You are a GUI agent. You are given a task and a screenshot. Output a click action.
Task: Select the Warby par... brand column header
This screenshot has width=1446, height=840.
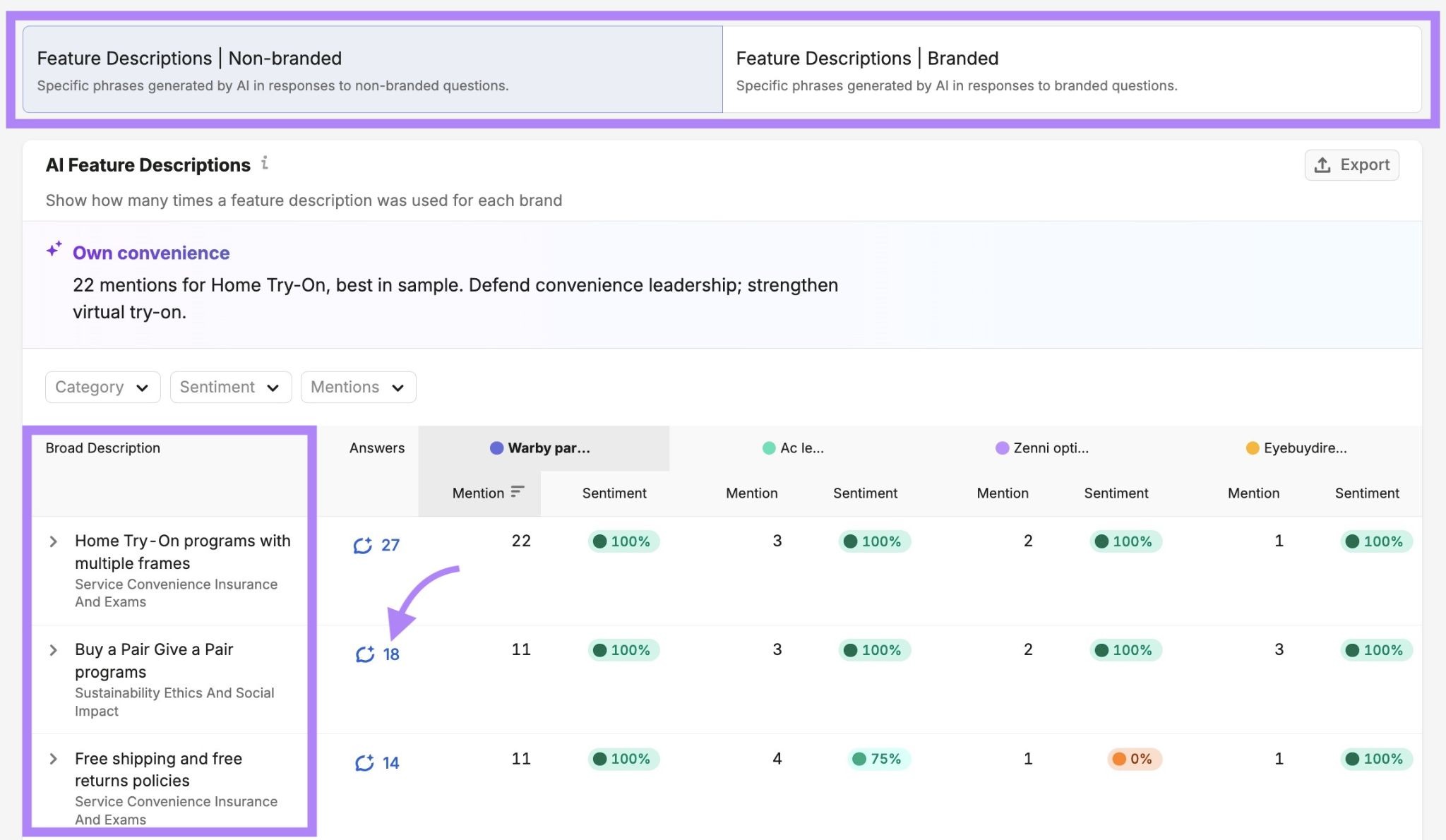(544, 448)
